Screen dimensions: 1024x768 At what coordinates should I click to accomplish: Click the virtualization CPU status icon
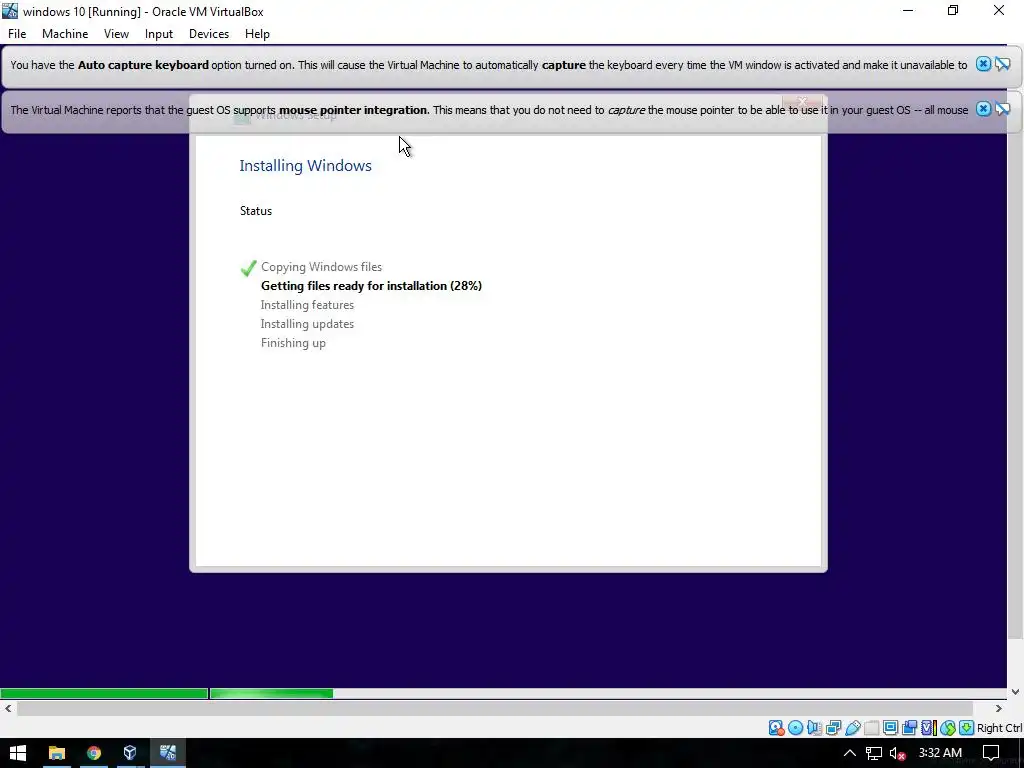coord(929,728)
